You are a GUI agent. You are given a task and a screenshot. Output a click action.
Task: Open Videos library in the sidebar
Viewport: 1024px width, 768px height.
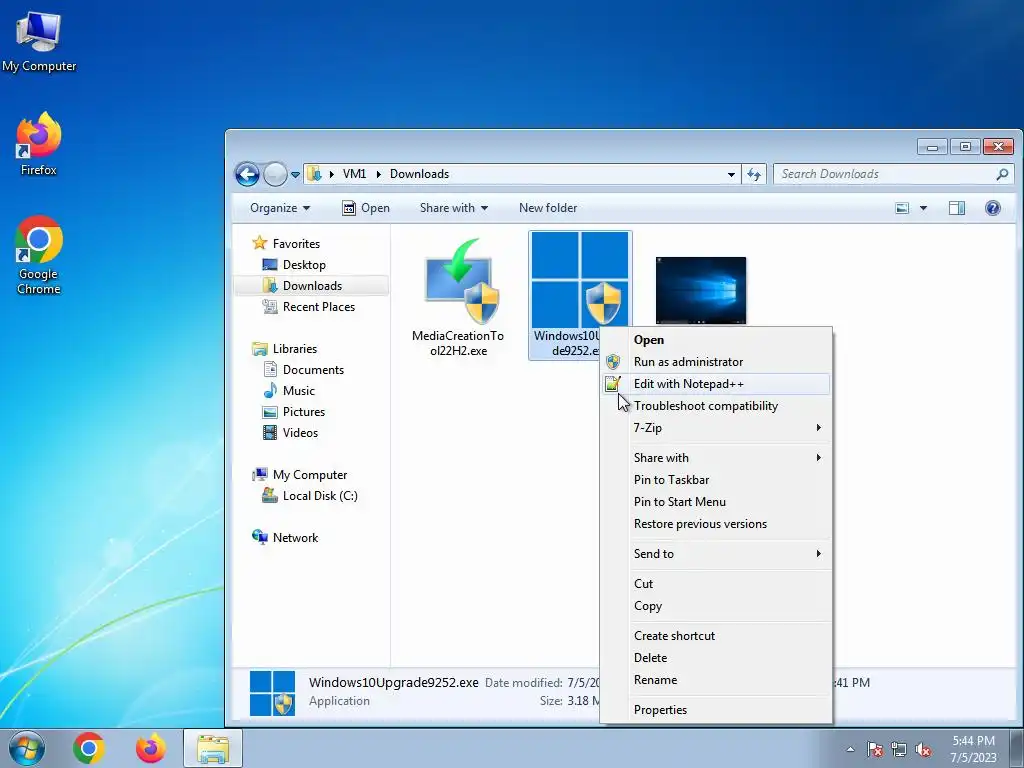300,432
